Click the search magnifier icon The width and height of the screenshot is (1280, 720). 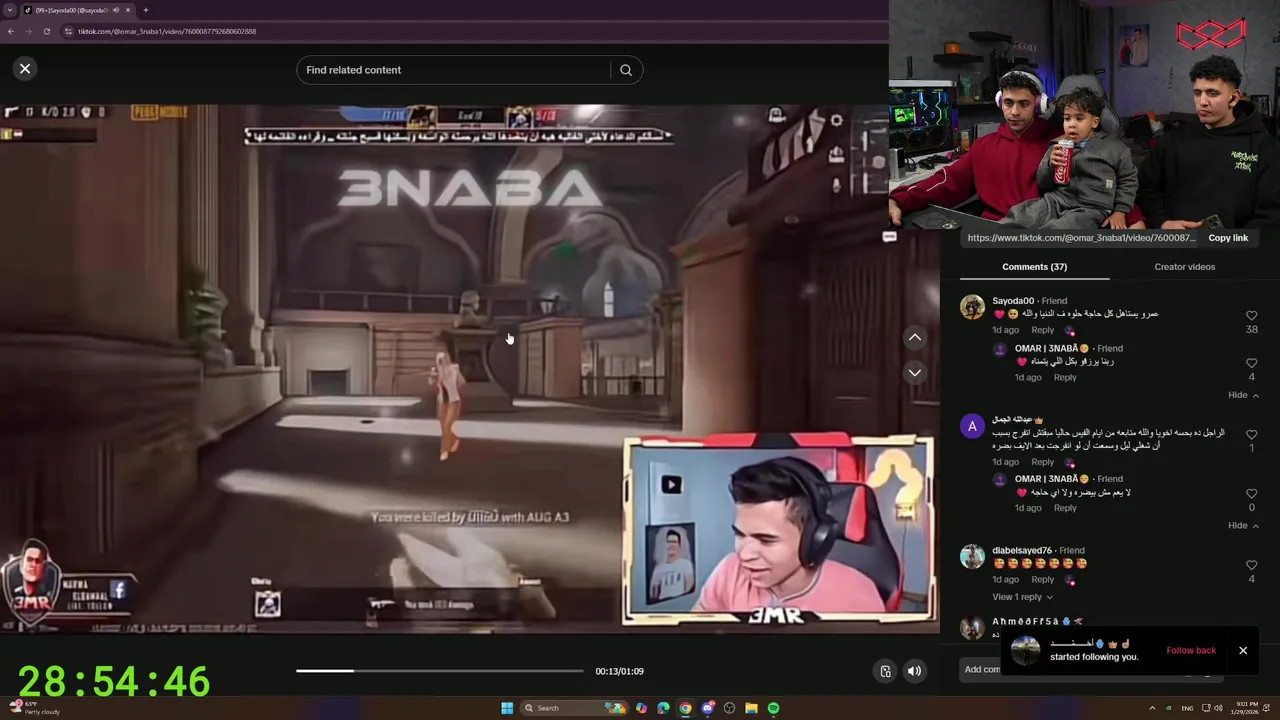click(x=626, y=70)
